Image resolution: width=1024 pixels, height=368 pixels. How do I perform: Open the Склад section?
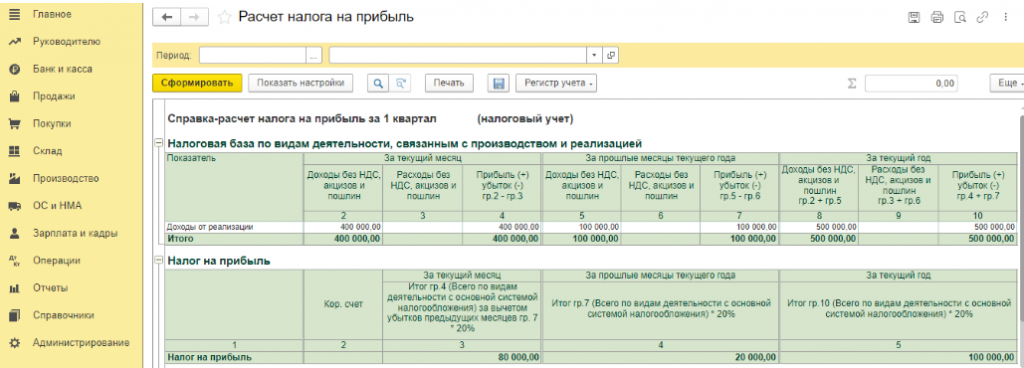click(x=47, y=151)
